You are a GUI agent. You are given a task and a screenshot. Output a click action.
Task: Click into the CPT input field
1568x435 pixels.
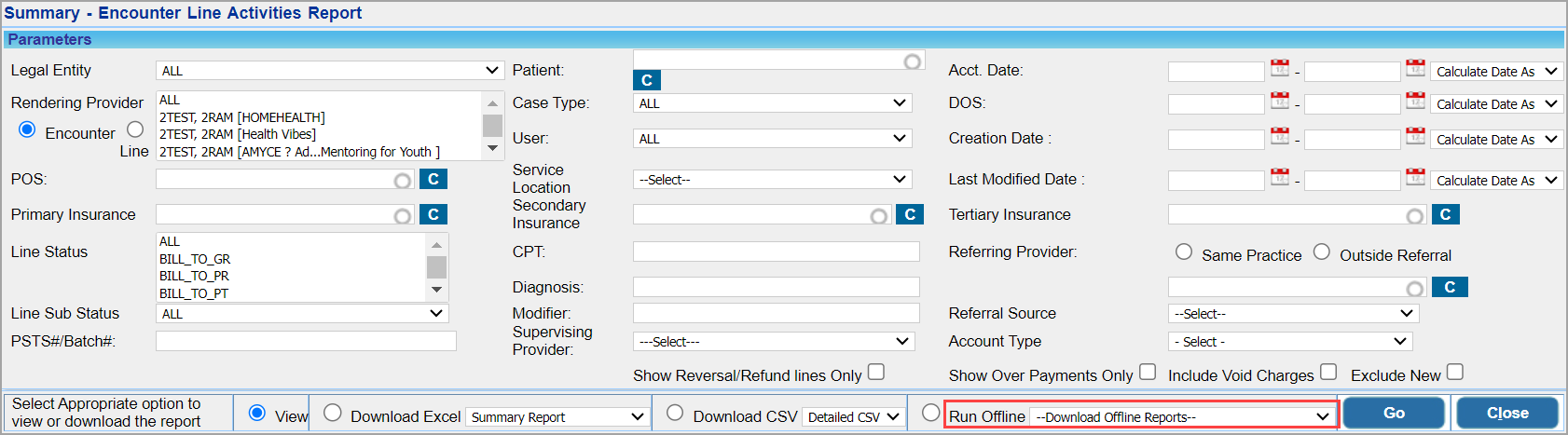coord(776,251)
